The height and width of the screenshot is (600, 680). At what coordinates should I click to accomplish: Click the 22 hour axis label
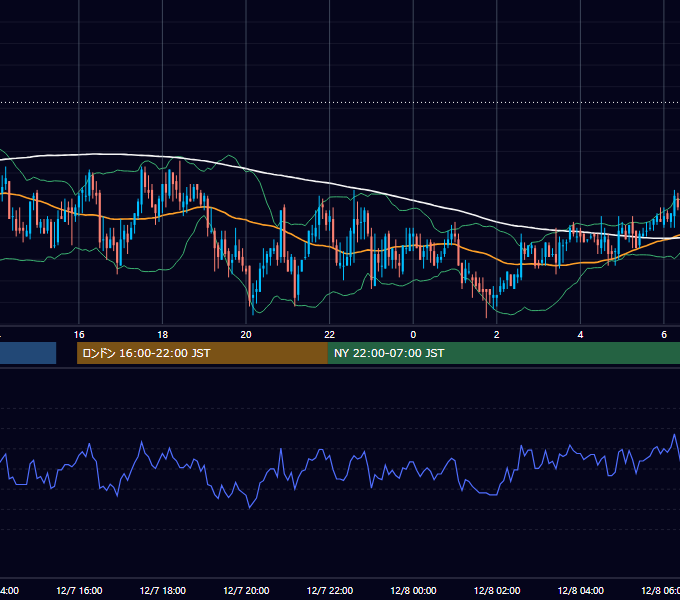coord(330,335)
